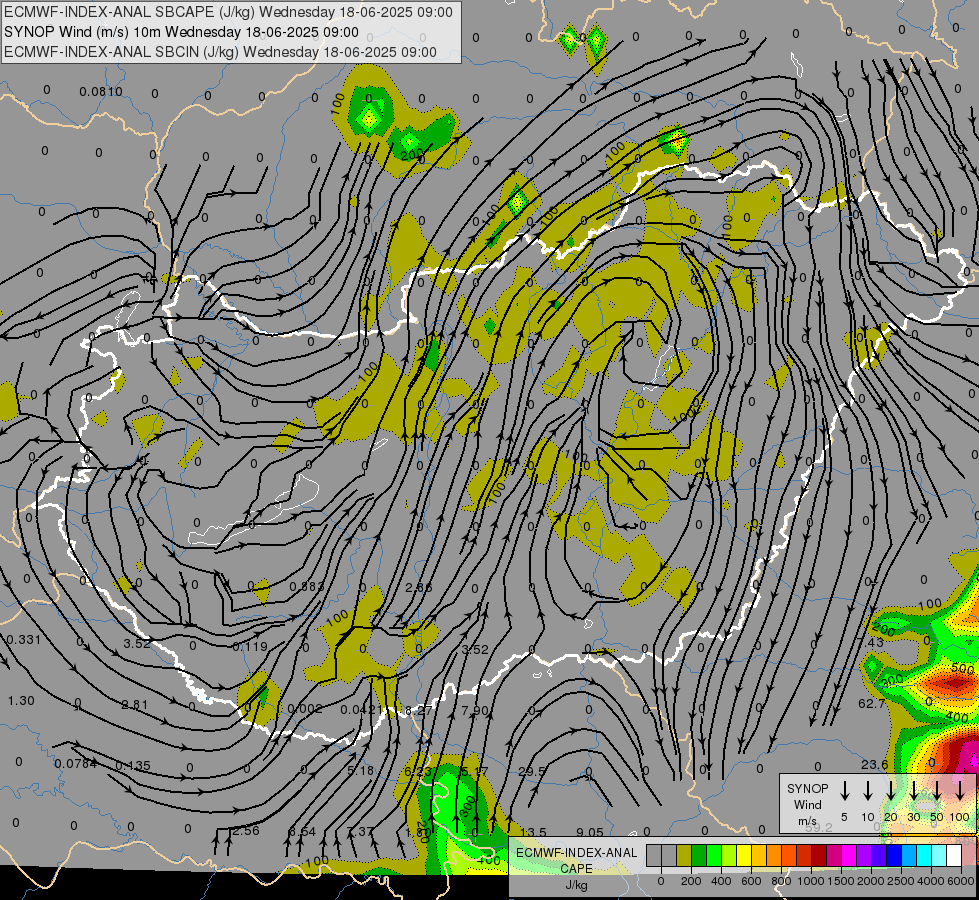The height and width of the screenshot is (900, 979).
Task: Click the 0.331 value on the map
Action: pos(24,640)
